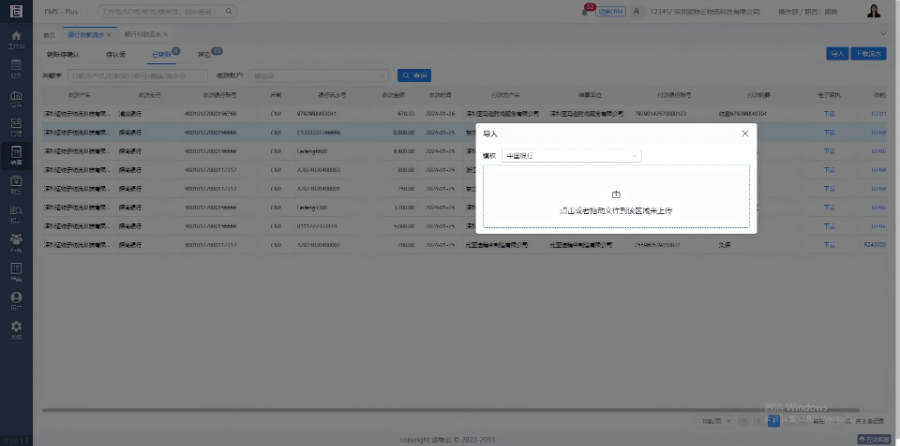Click the 订单CRM badge in header
The width and height of the screenshot is (900, 446).
(x=611, y=12)
